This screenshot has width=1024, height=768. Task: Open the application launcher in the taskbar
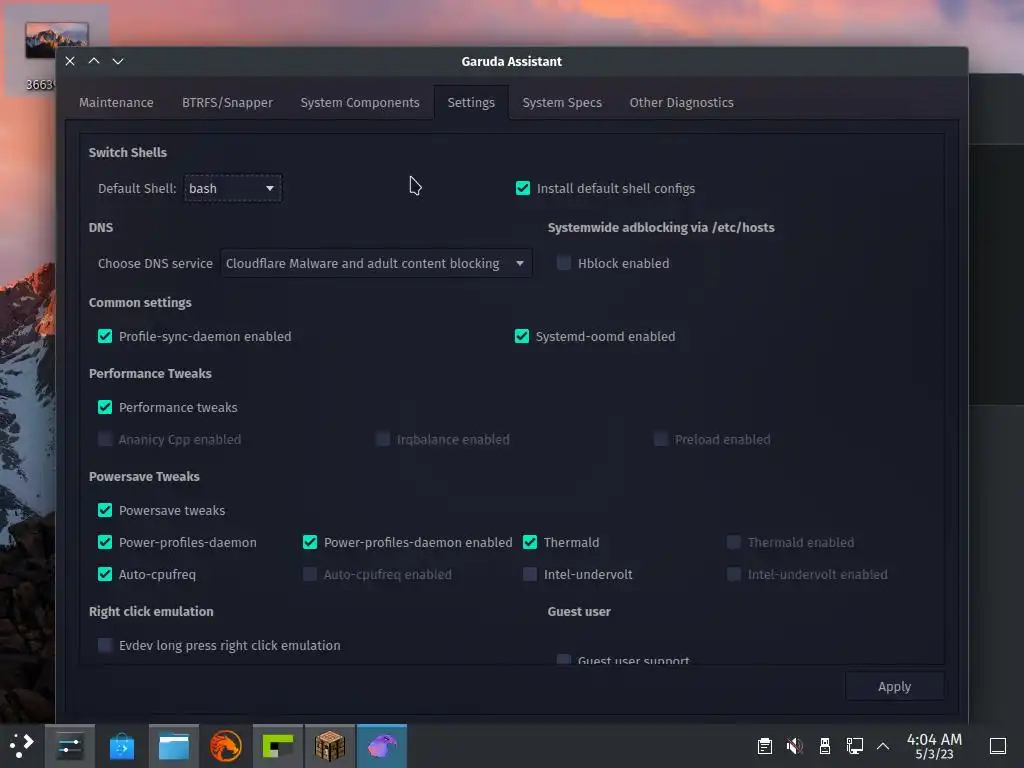click(x=22, y=745)
